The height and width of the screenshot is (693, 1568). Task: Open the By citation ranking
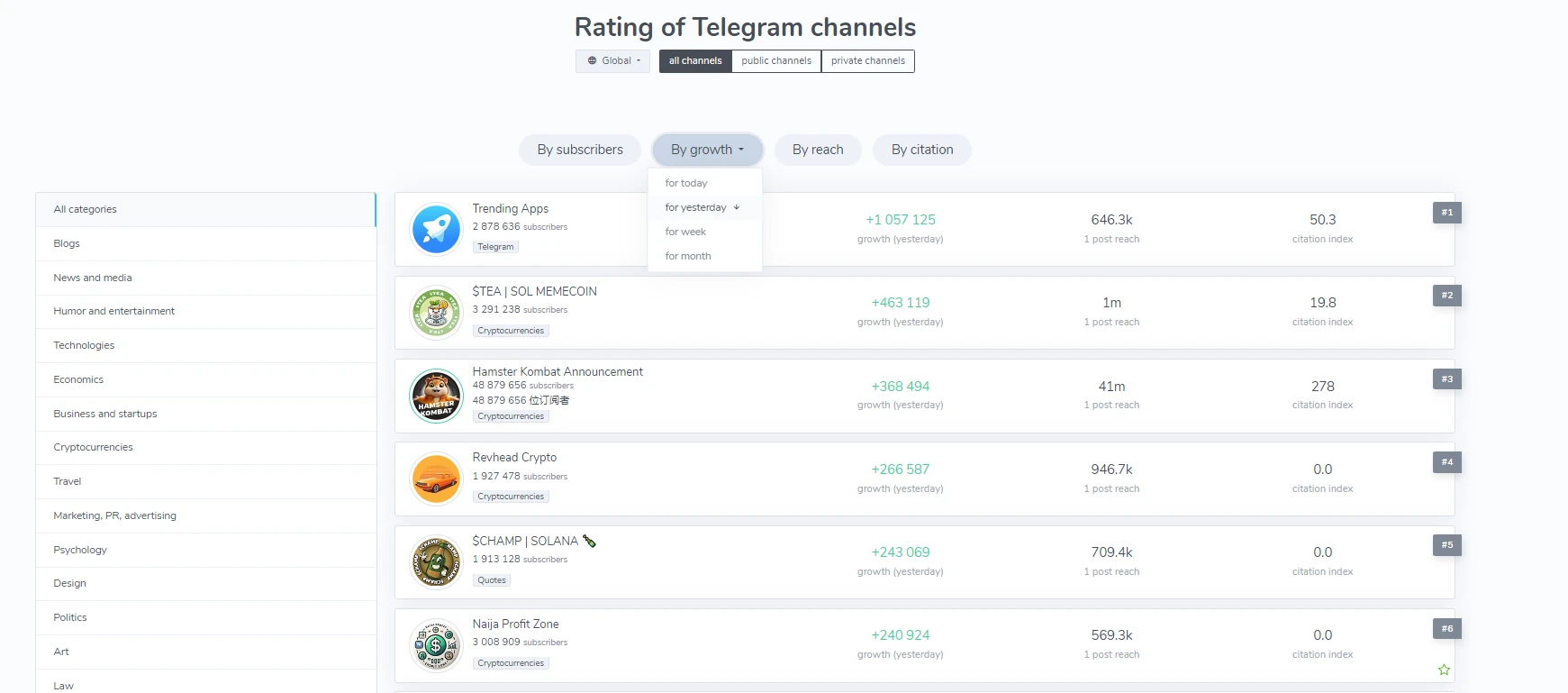[921, 150]
